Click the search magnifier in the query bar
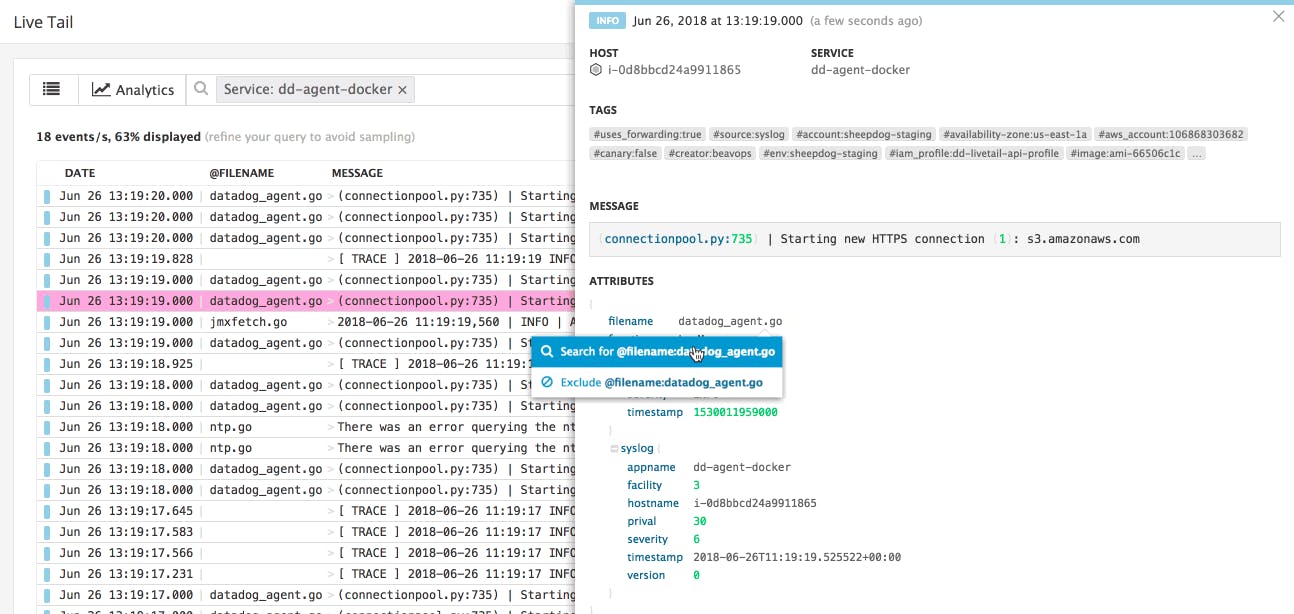This screenshot has width=1294, height=614. tap(201, 89)
